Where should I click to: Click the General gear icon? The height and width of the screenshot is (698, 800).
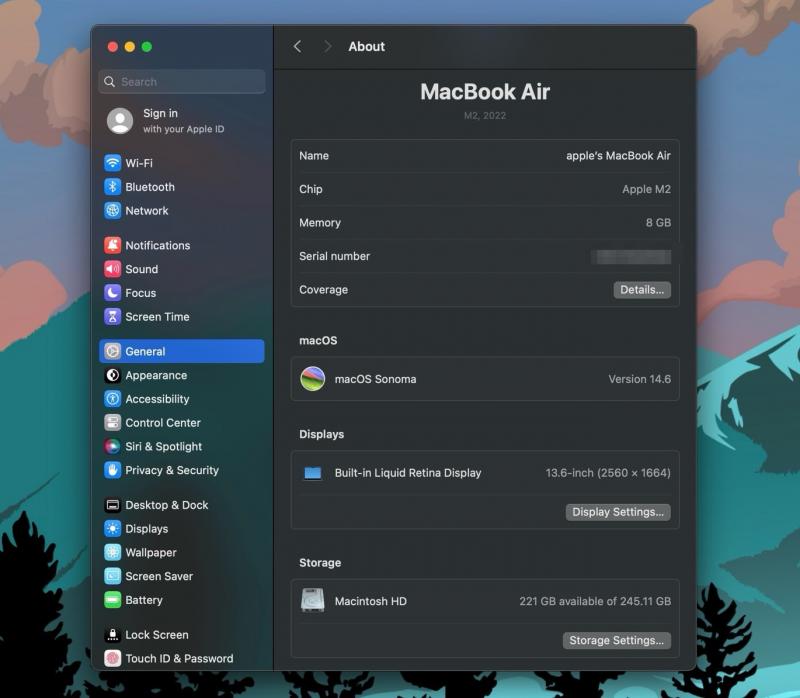(x=112, y=351)
